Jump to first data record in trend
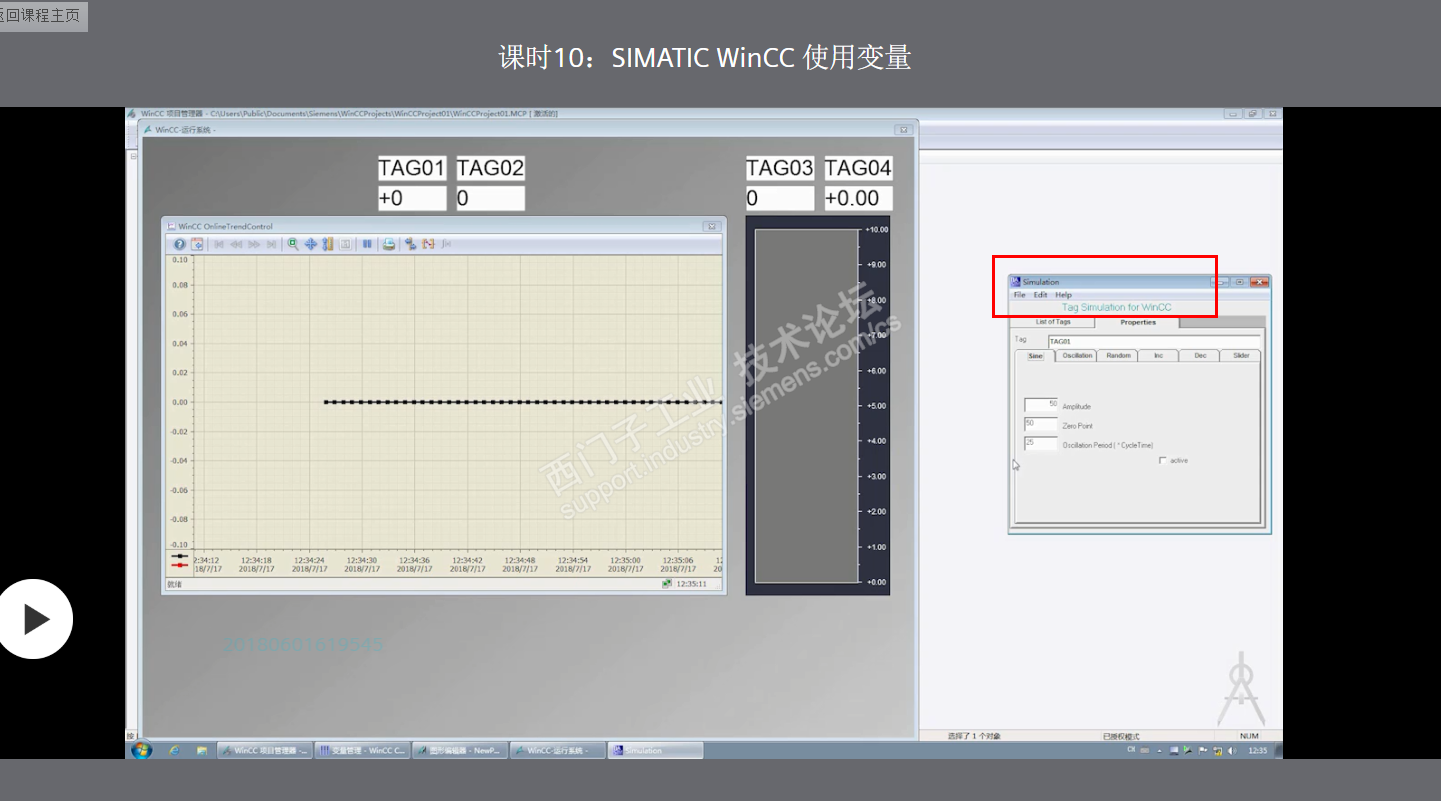Screen dimensions: 1441x801 coord(219,244)
